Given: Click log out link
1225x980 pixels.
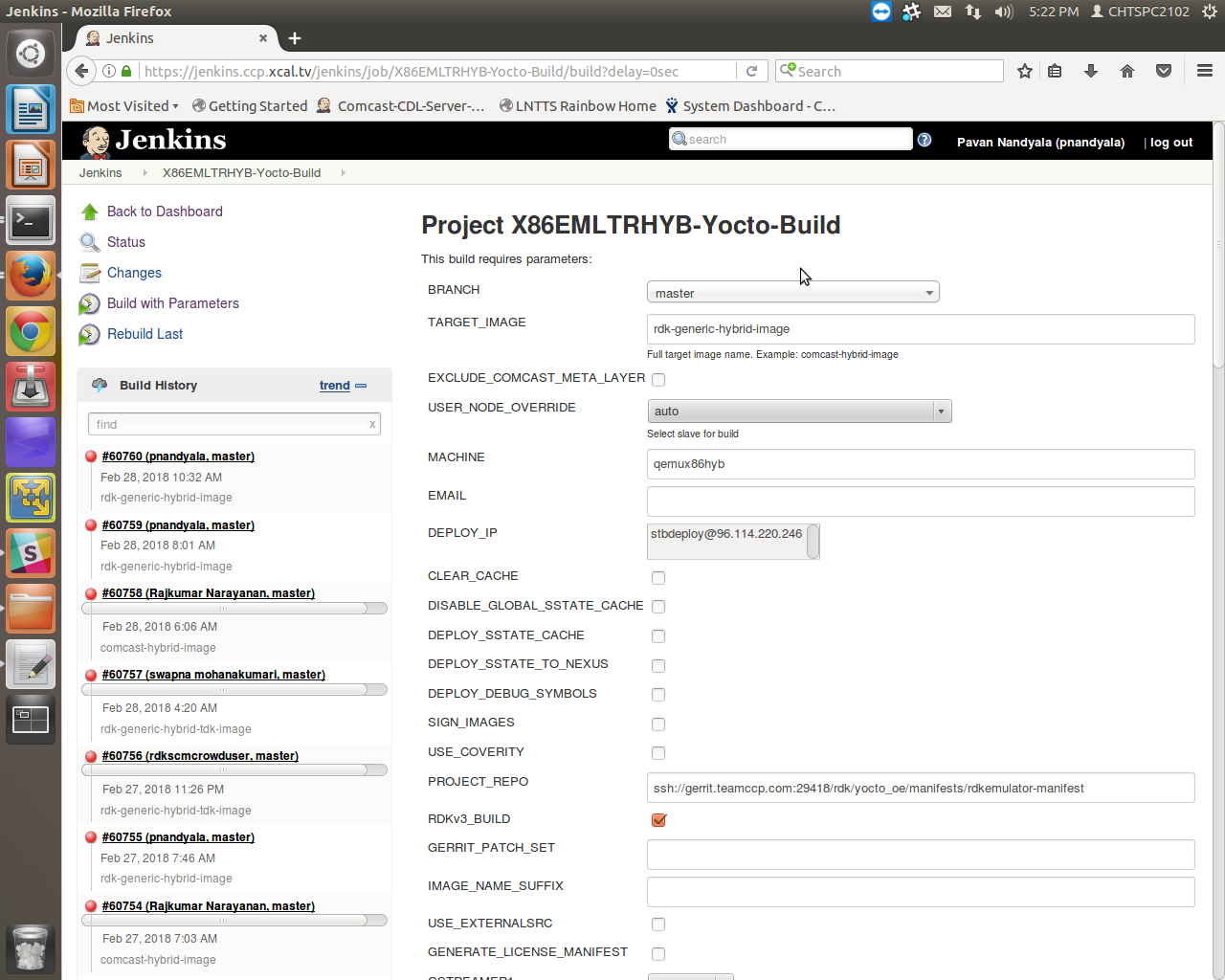Looking at the screenshot, I should tap(1171, 143).
